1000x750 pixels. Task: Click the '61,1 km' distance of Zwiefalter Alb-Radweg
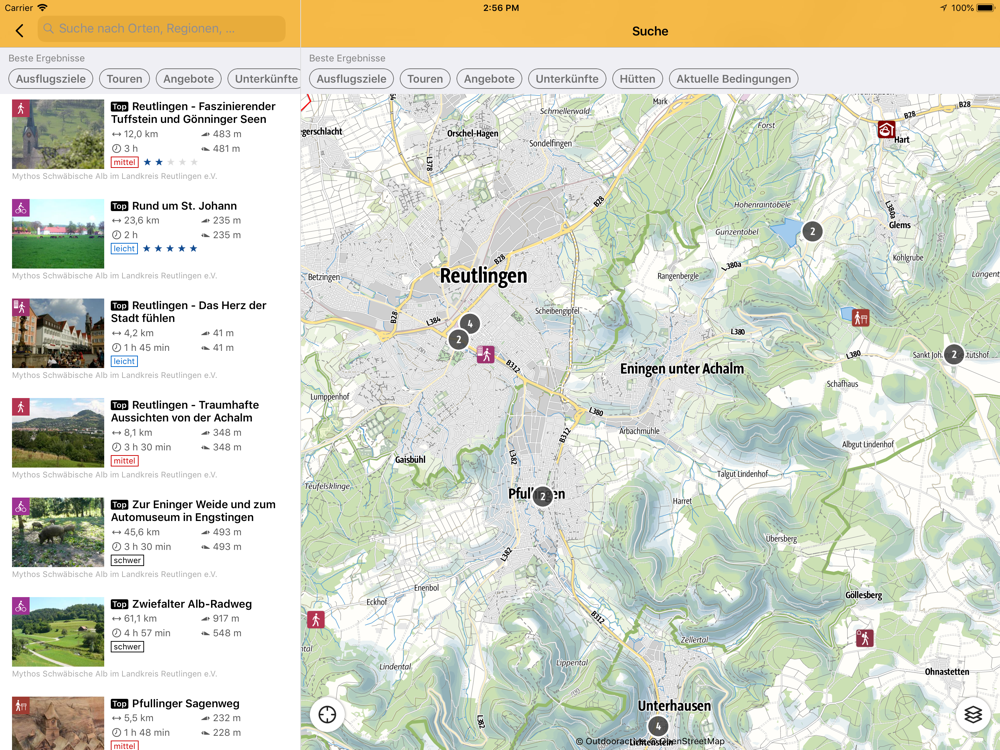(140, 619)
